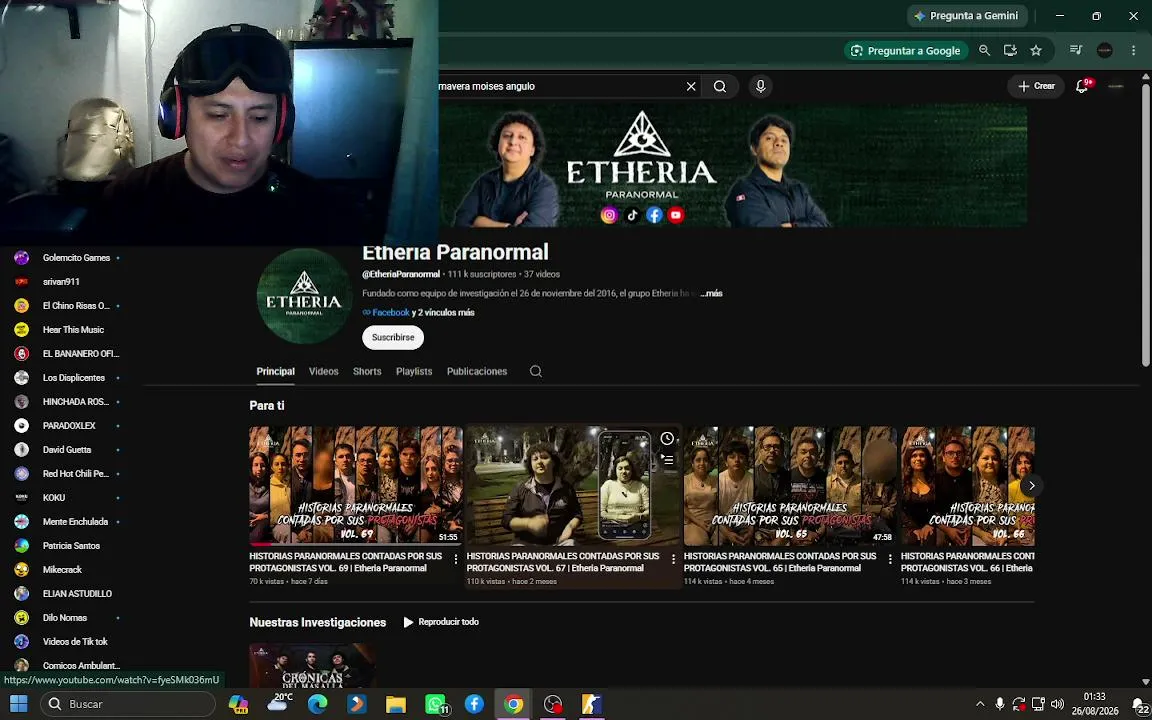This screenshot has width=1152, height=720.
Task: Open 'y 2 vínculos más' links
Action: pyautogui.click(x=443, y=313)
